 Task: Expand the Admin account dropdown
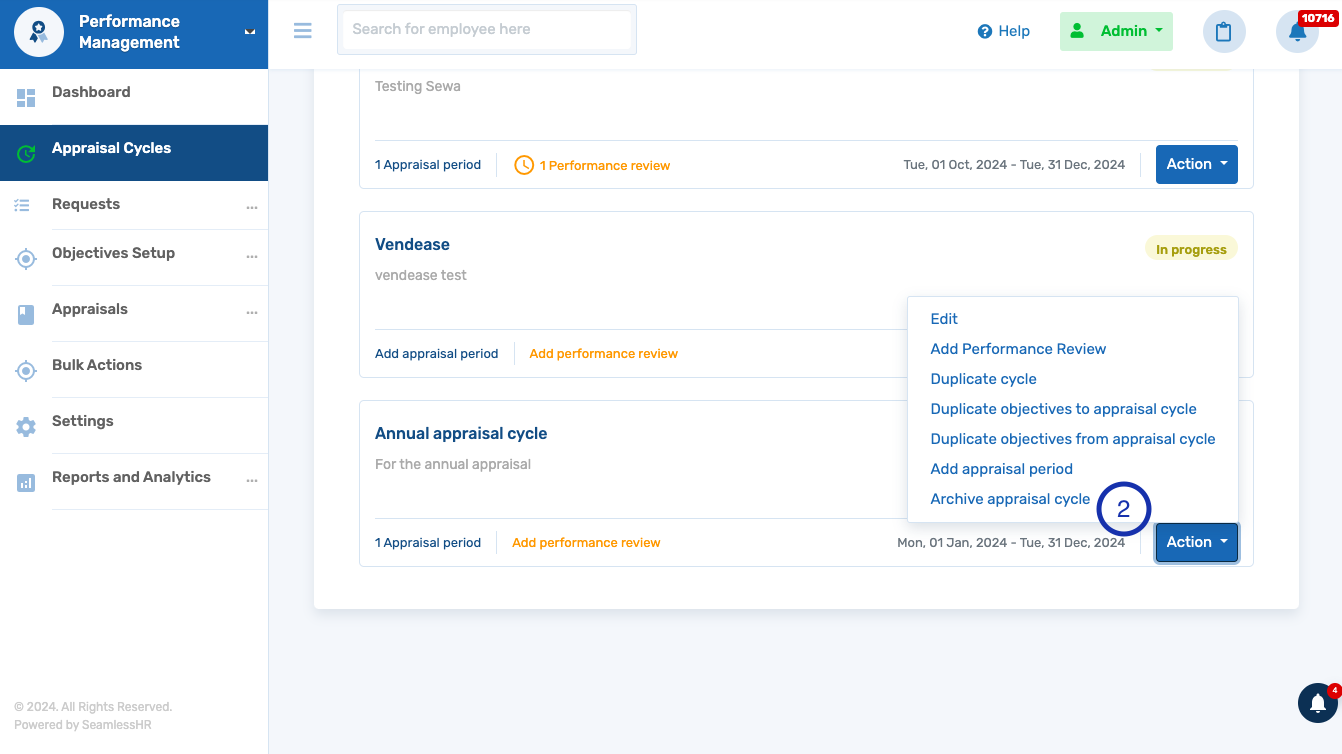click(1116, 31)
